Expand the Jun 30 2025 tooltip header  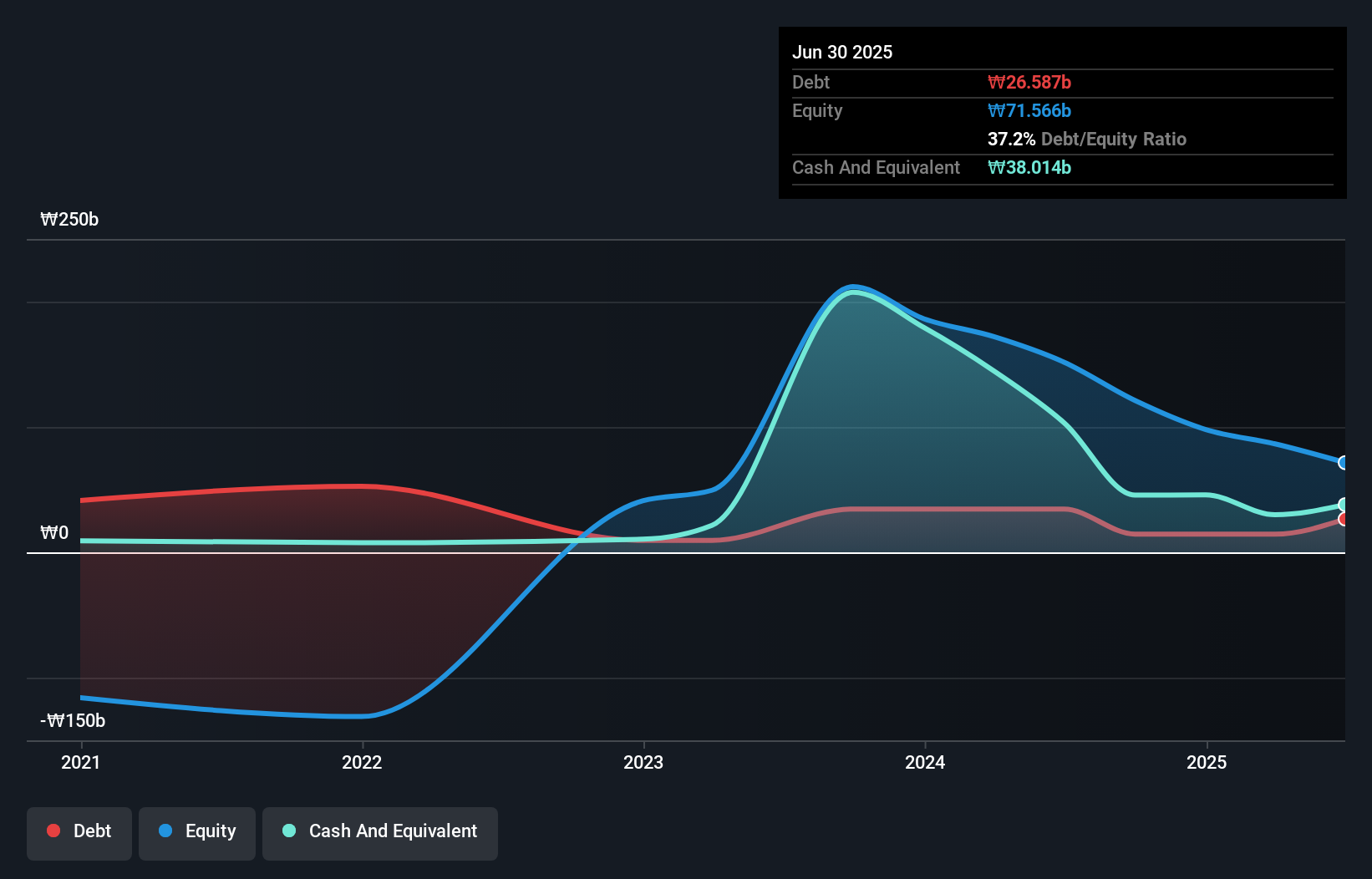click(842, 52)
